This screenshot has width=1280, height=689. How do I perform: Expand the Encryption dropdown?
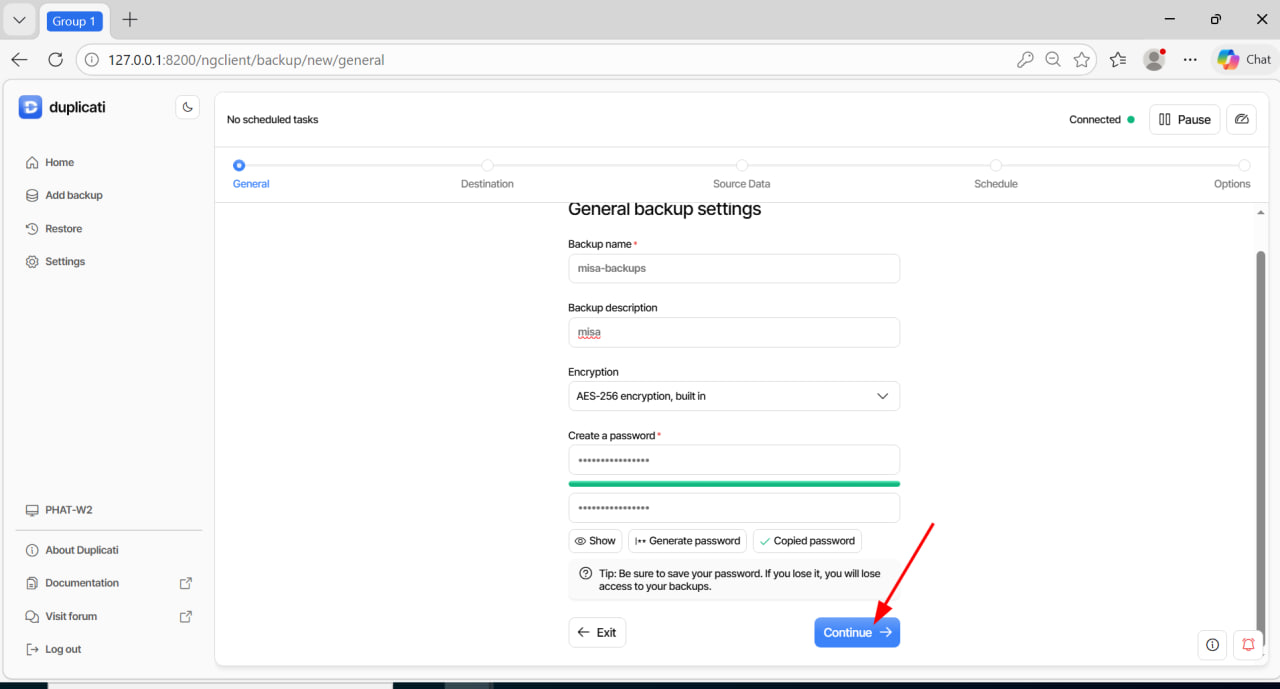pos(733,396)
